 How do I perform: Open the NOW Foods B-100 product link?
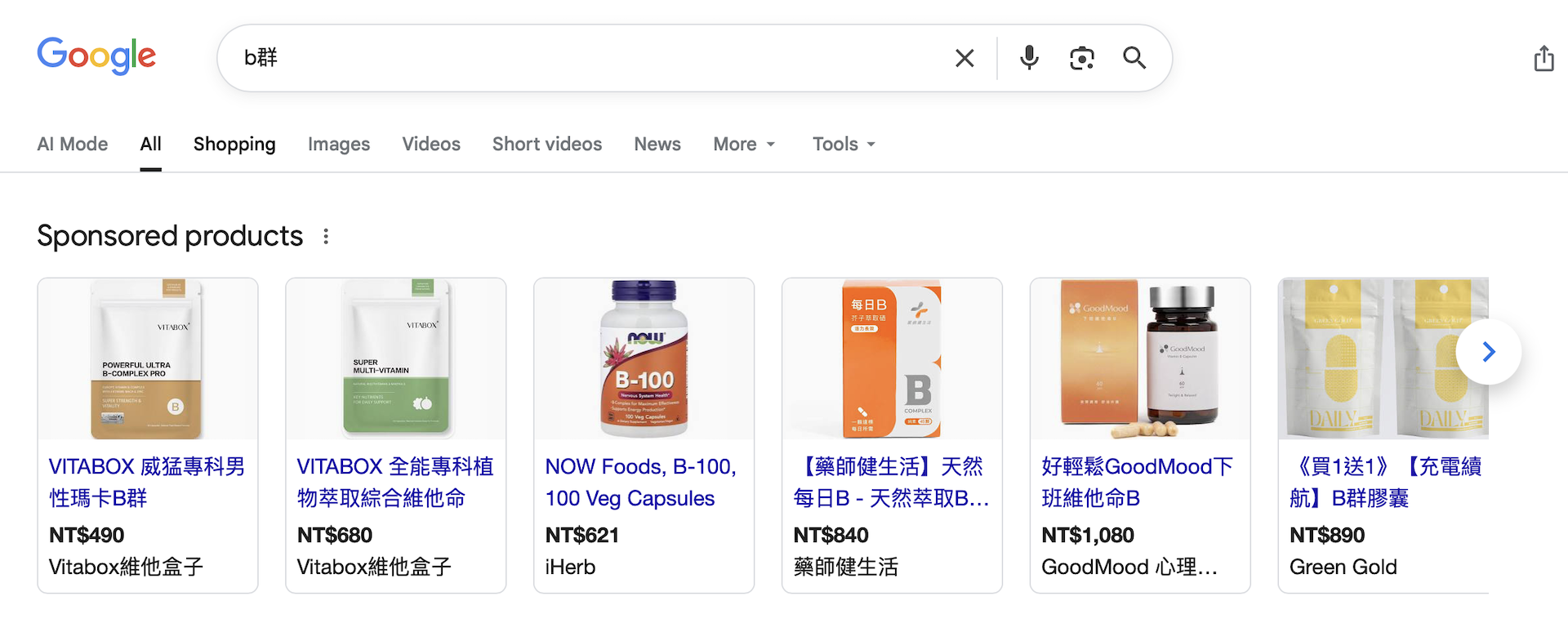641,482
